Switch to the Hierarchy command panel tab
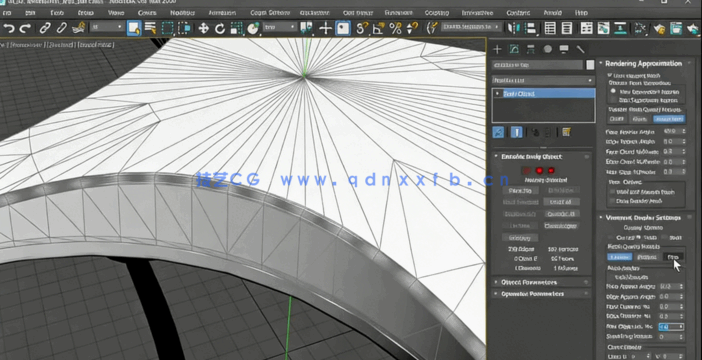 coord(531,49)
